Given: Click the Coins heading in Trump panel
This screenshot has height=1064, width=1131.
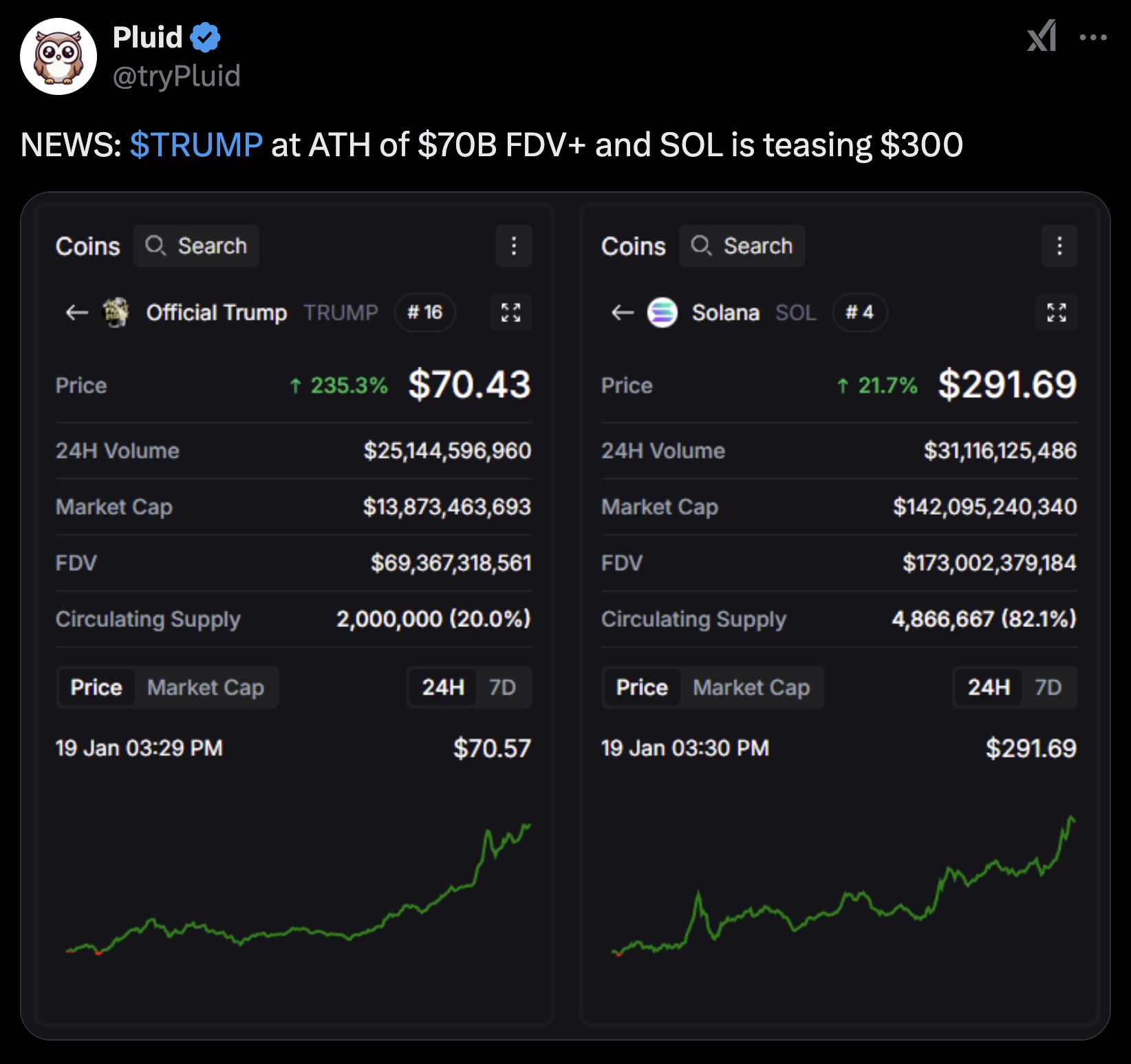Looking at the screenshot, I should [88, 246].
